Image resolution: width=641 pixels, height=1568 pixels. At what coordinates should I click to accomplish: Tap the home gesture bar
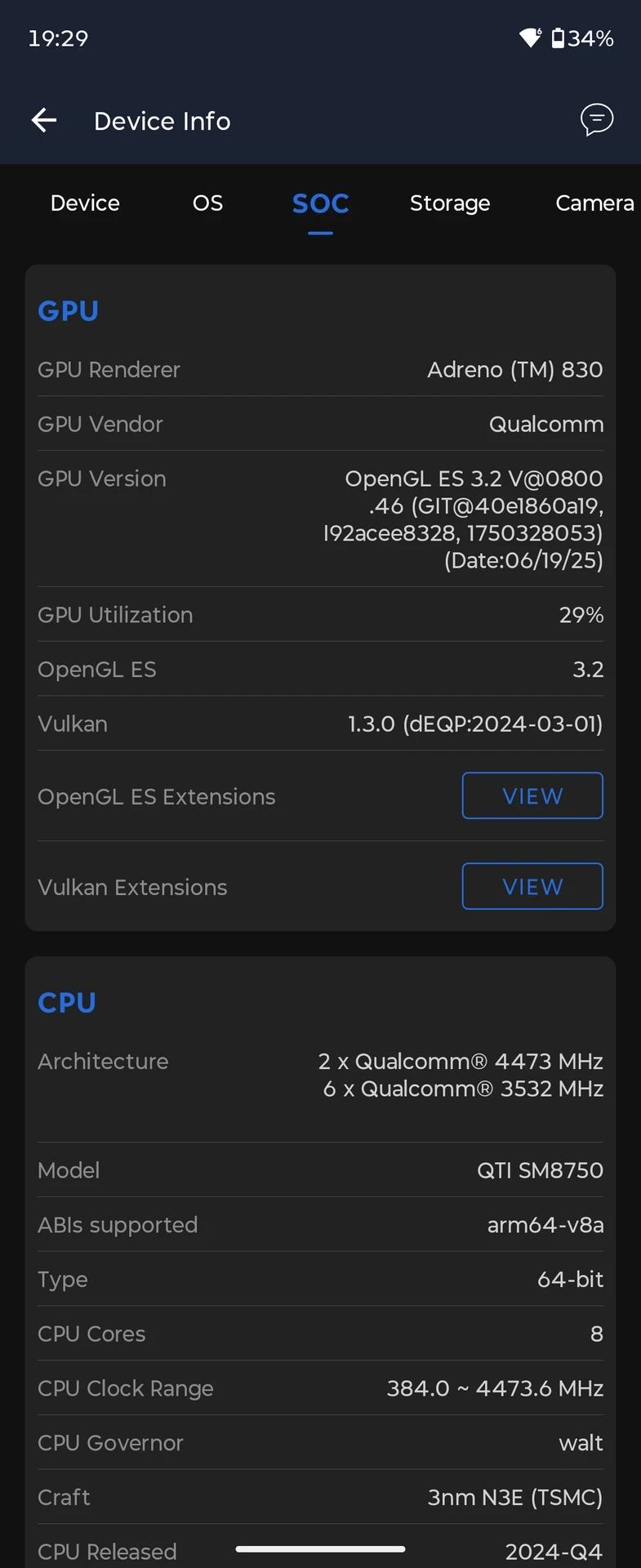(x=320, y=1549)
